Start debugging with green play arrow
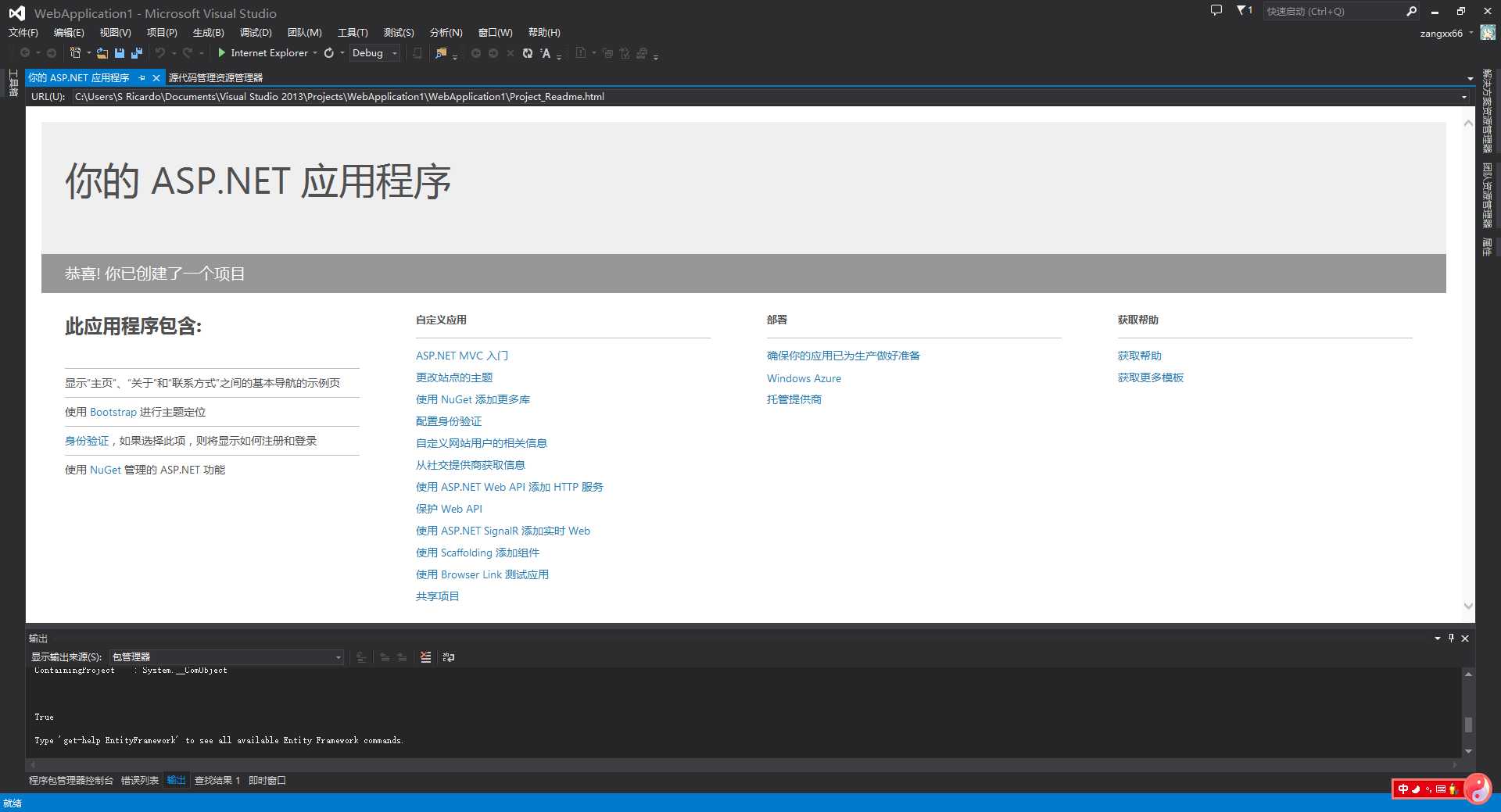This screenshot has height=812, width=1501. click(222, 53)
